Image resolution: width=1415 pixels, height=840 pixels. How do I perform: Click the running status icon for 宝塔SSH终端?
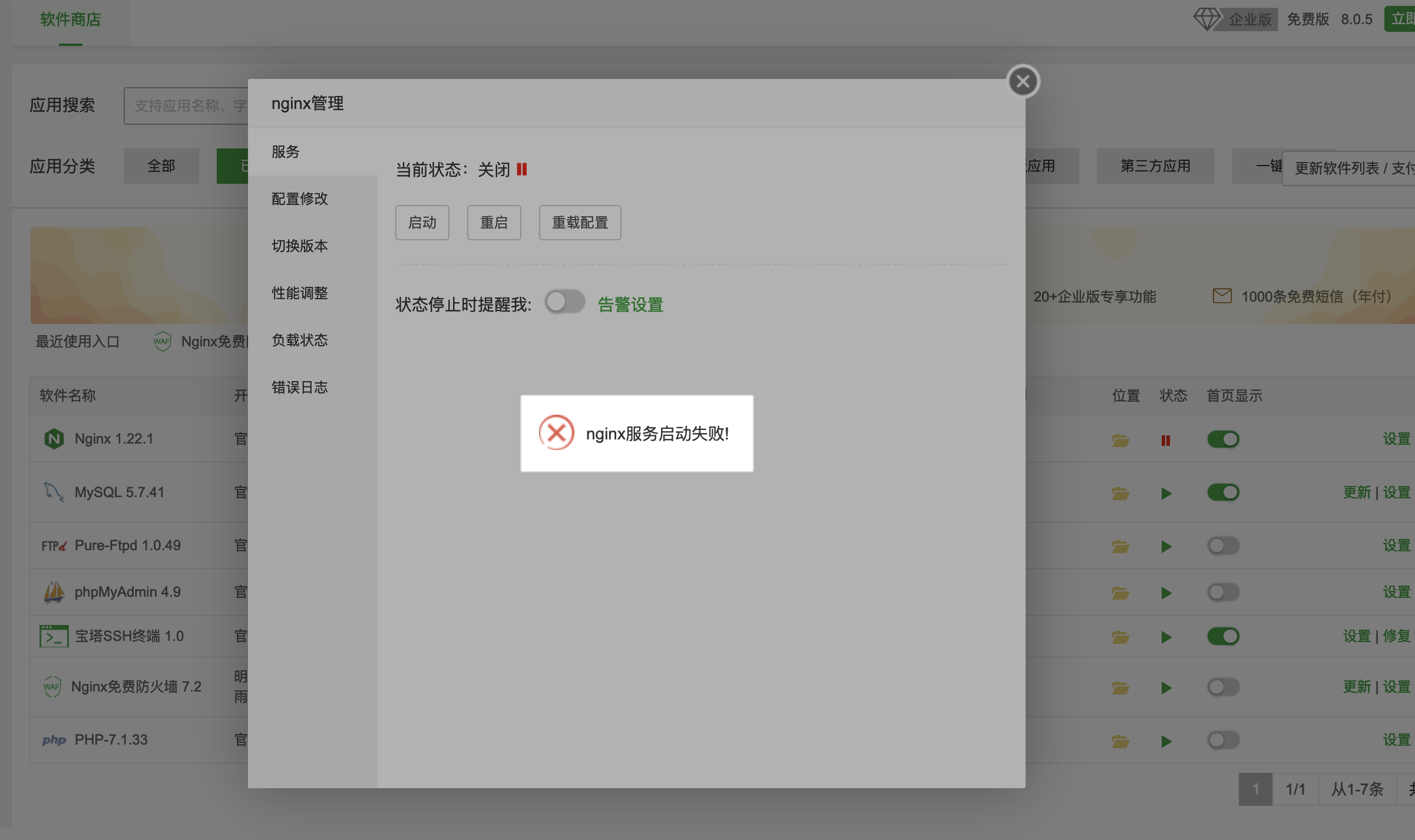tap(1166, 637)
